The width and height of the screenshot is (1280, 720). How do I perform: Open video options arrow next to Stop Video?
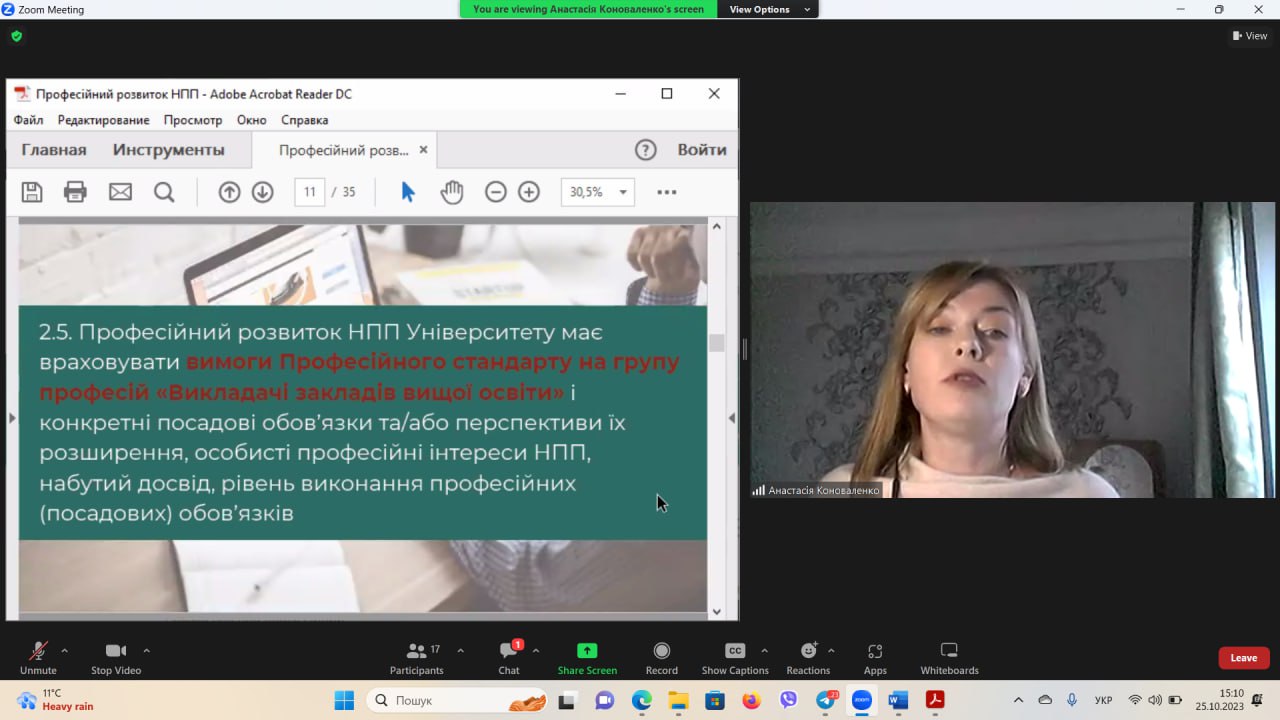pyautogui.click(x=147, y=650)
